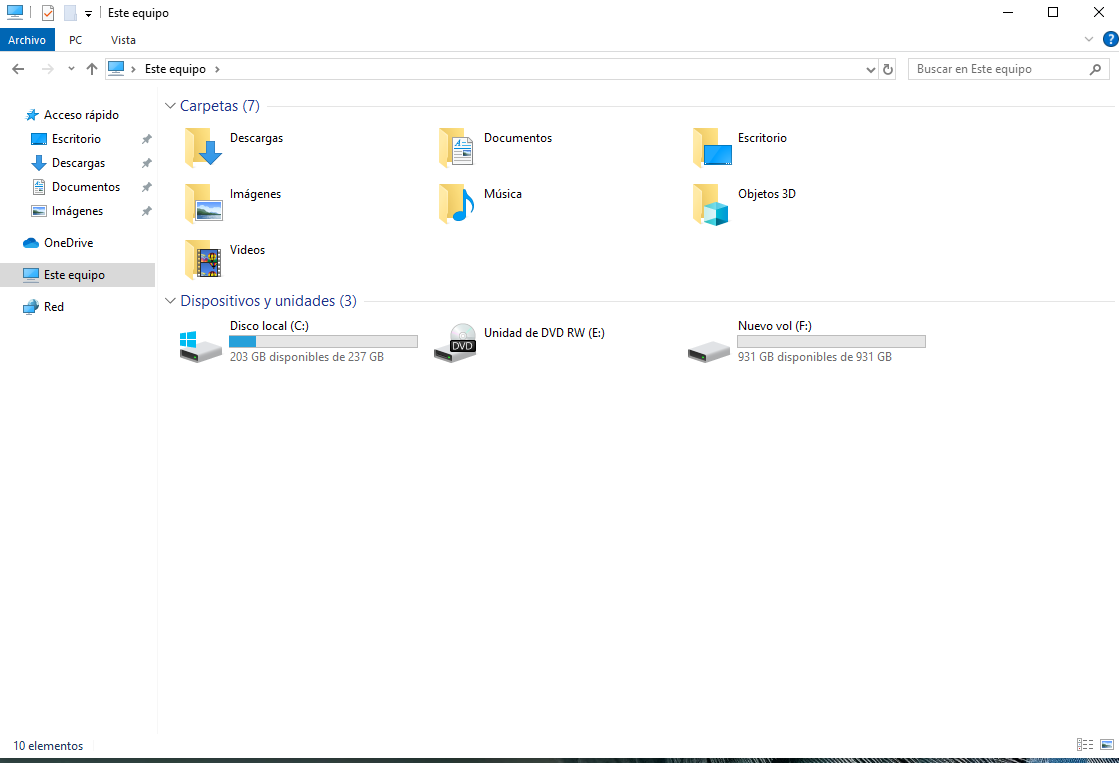Screen dimensions: 1119x763
Task: Switch to the Vista ribbon tab
Action: (x=123, y=40)
